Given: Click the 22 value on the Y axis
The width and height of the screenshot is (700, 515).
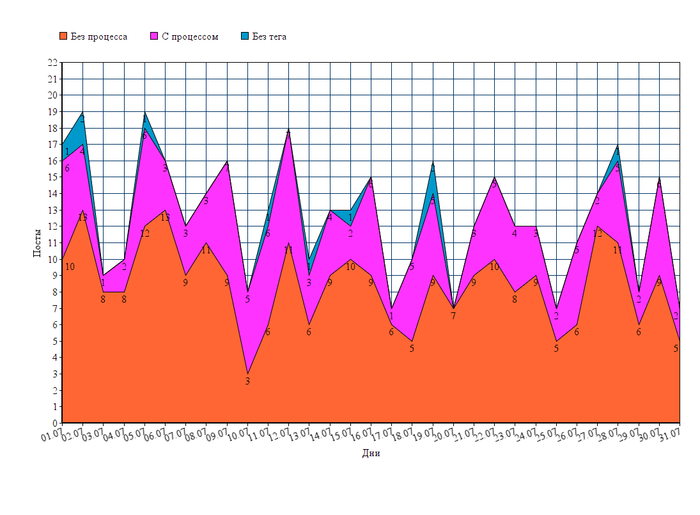Looking at the screenshot, I should pos(52,62).
